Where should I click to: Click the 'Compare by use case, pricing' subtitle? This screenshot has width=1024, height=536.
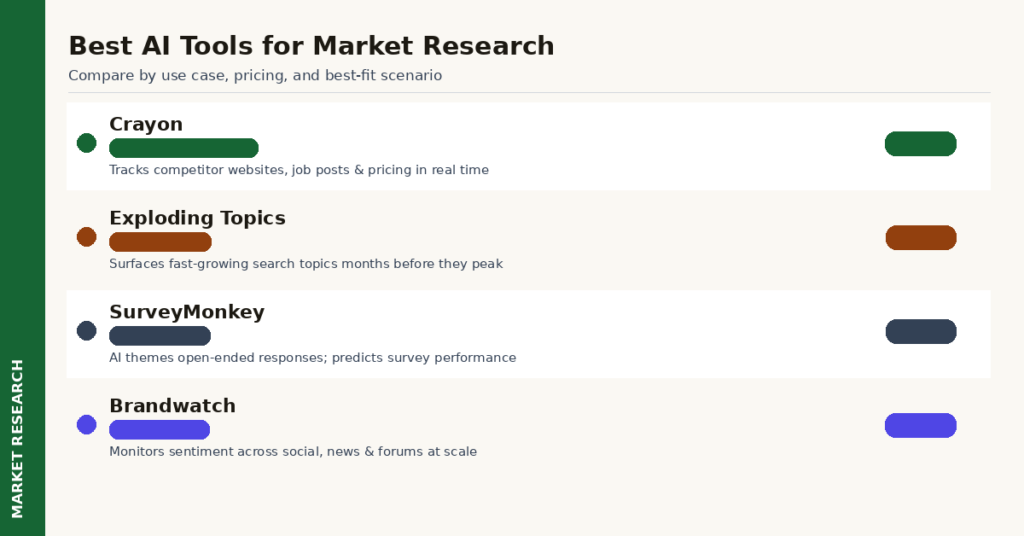(255, 76)
